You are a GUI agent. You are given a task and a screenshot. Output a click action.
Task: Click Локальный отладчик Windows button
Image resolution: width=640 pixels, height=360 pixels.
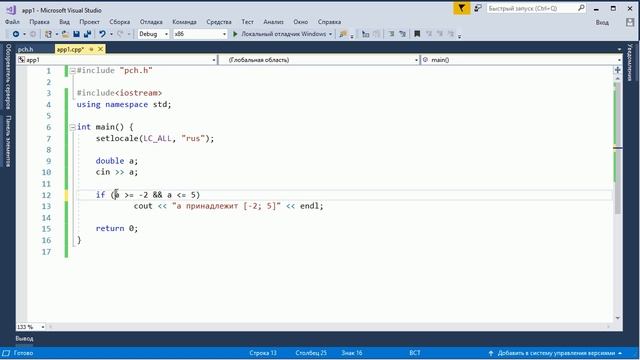click(283, 34)
